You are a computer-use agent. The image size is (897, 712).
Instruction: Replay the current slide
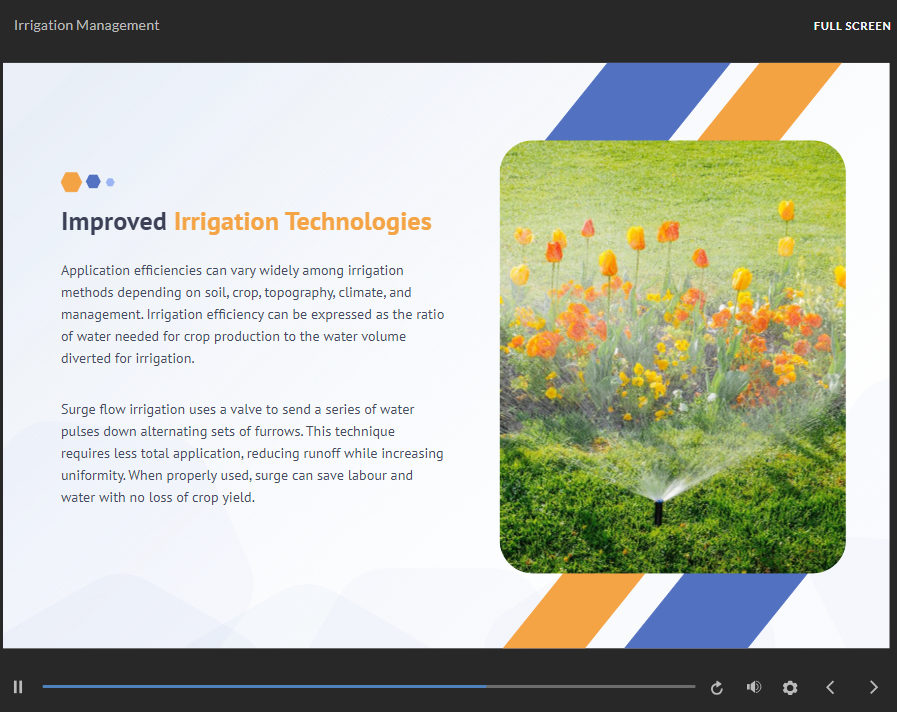click(x=716, y=687)
